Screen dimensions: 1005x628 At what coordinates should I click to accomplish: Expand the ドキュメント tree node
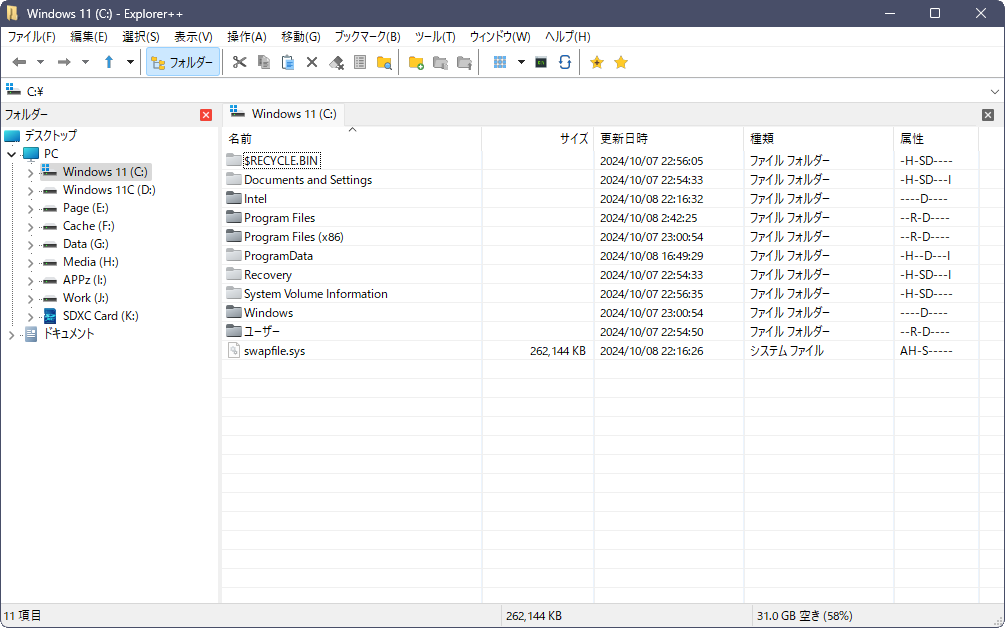[x=12, y=335]
